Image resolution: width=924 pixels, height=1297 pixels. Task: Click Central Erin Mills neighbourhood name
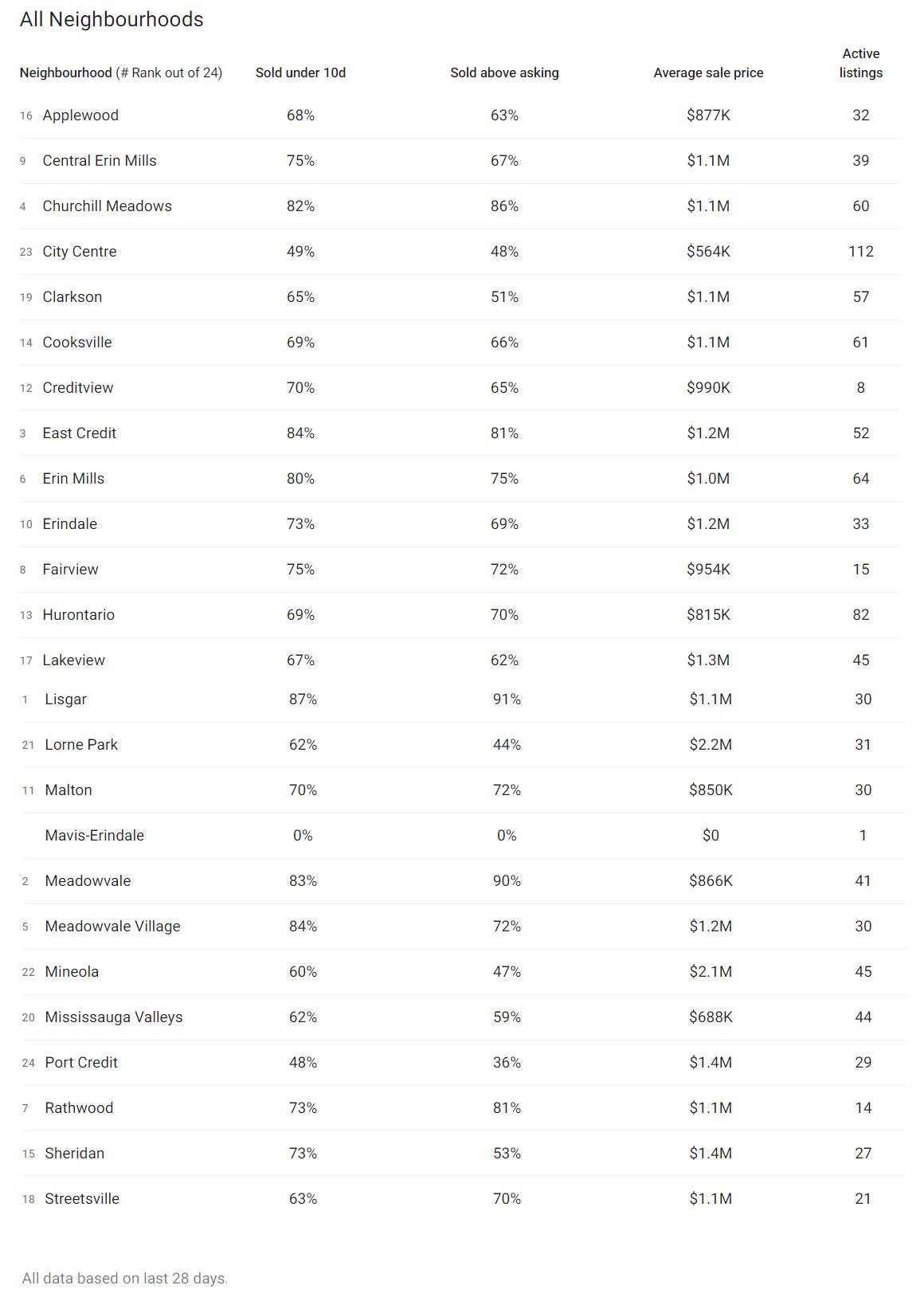(x=100, y=161)
